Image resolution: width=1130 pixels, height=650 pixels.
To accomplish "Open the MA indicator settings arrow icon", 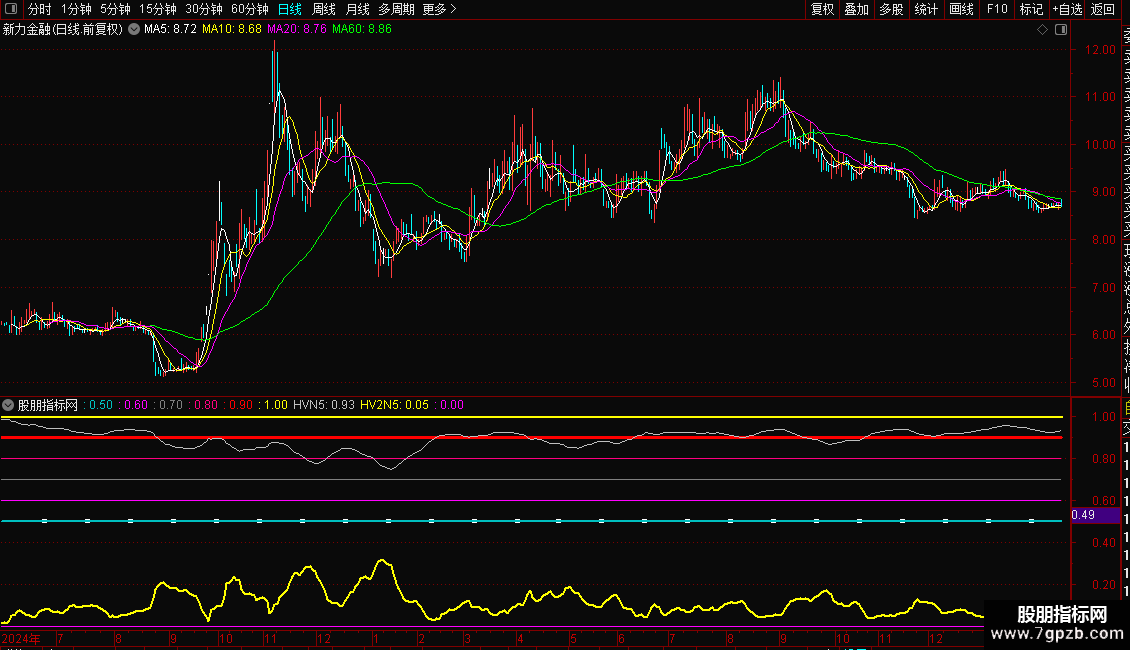I will point(134,30).
